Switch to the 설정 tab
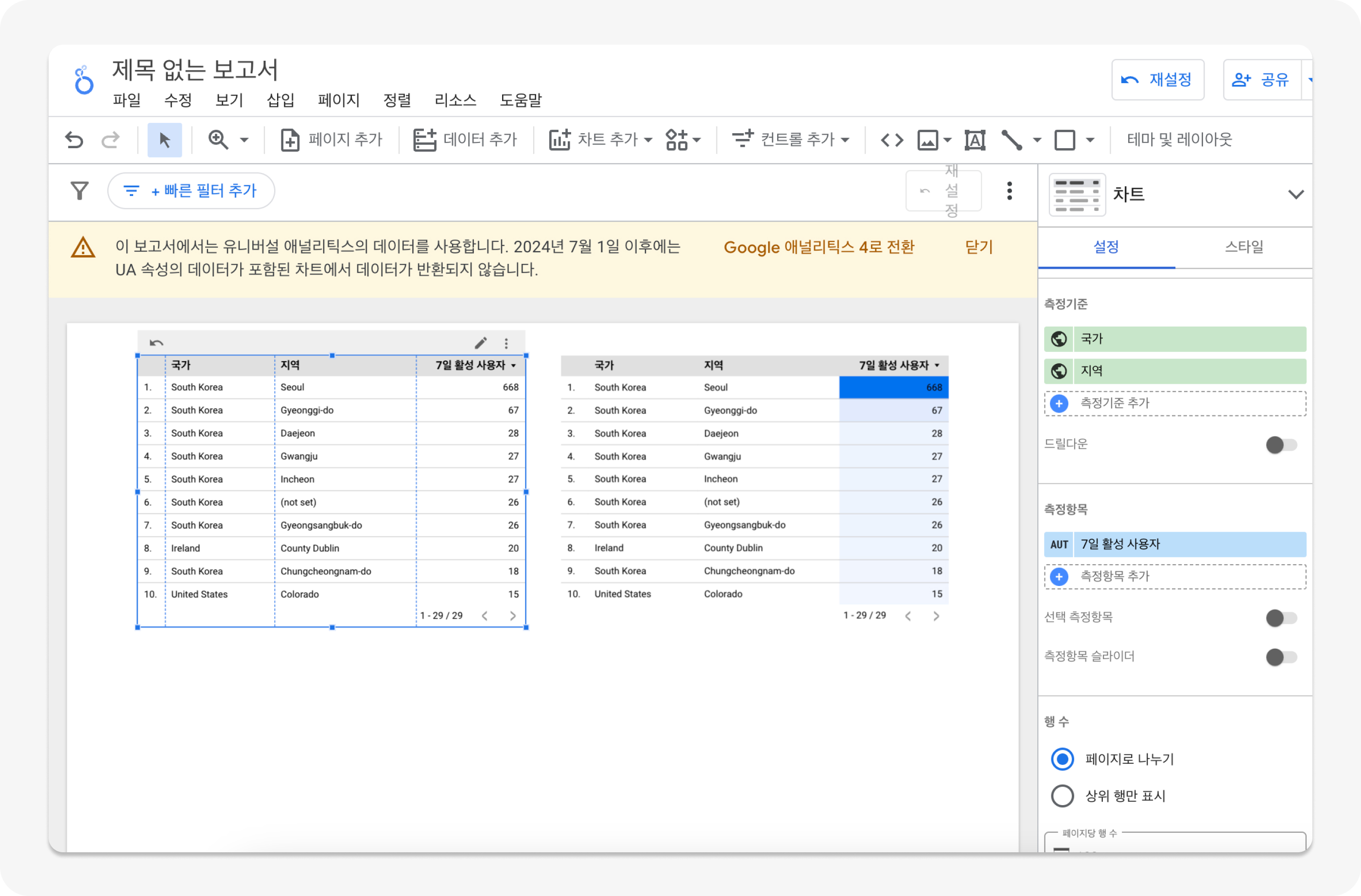 [x=1106, y=247]
